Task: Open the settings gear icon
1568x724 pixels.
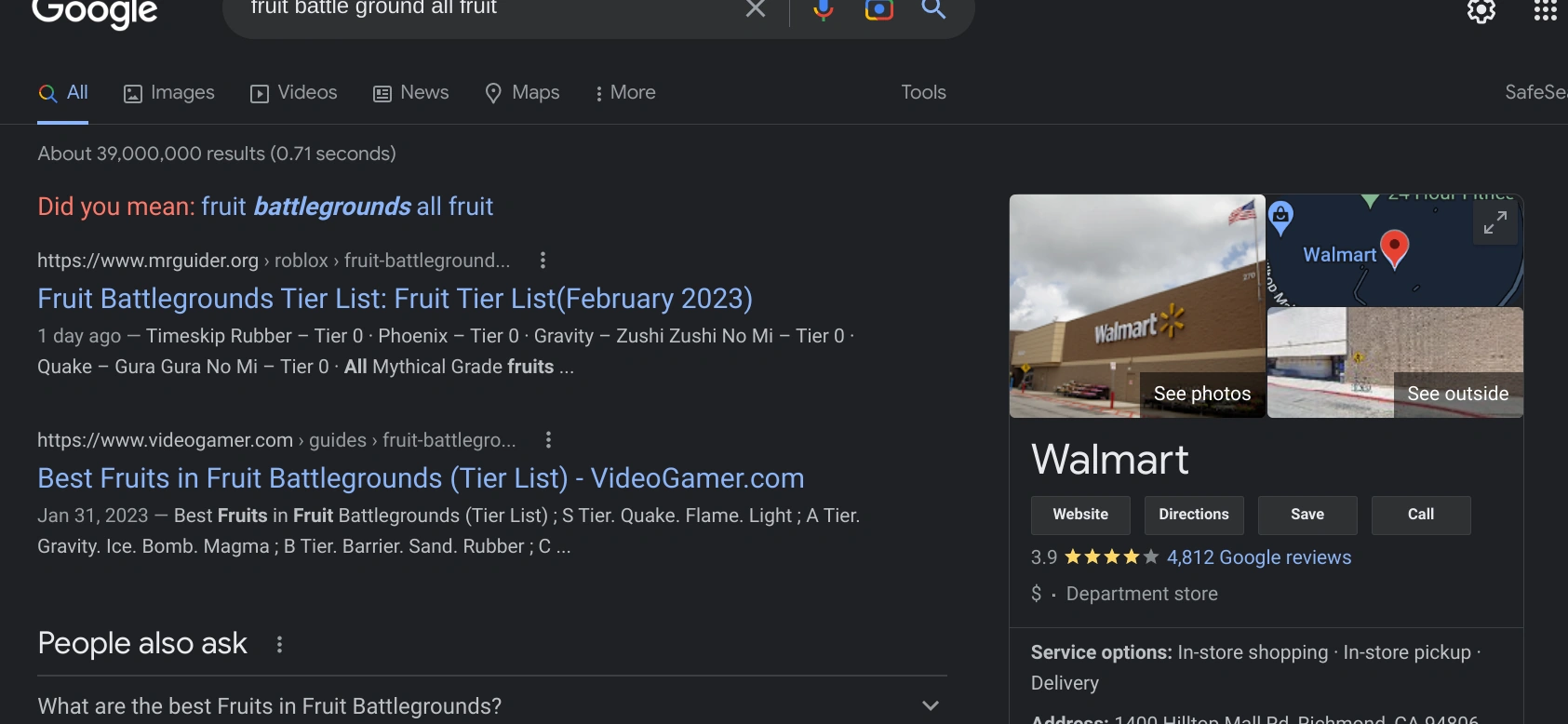Action: 1481,11
